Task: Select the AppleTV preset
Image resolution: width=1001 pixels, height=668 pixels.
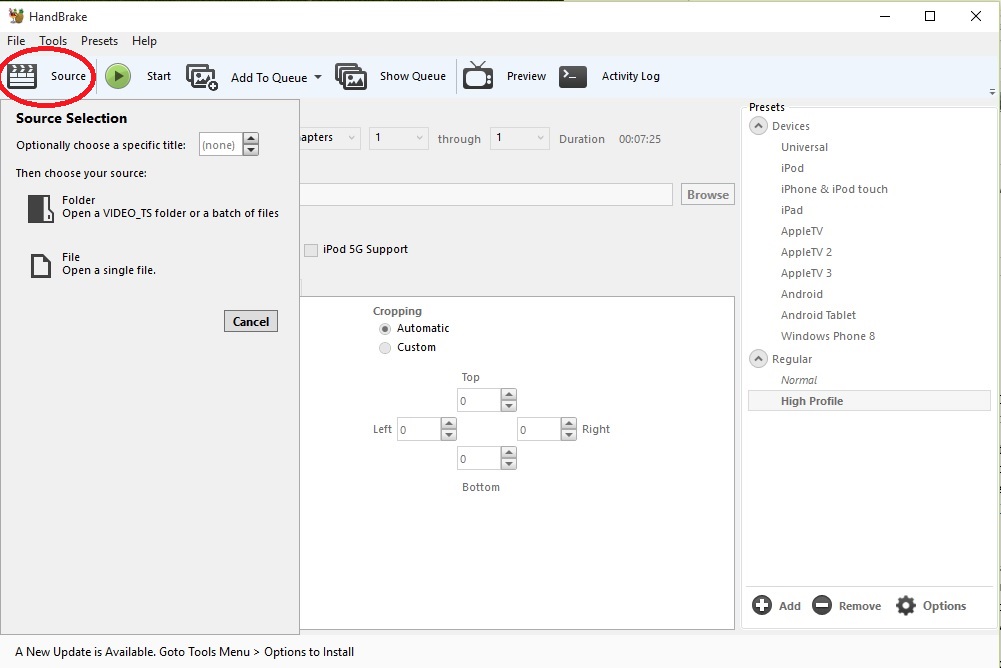Action: (802, 231)
